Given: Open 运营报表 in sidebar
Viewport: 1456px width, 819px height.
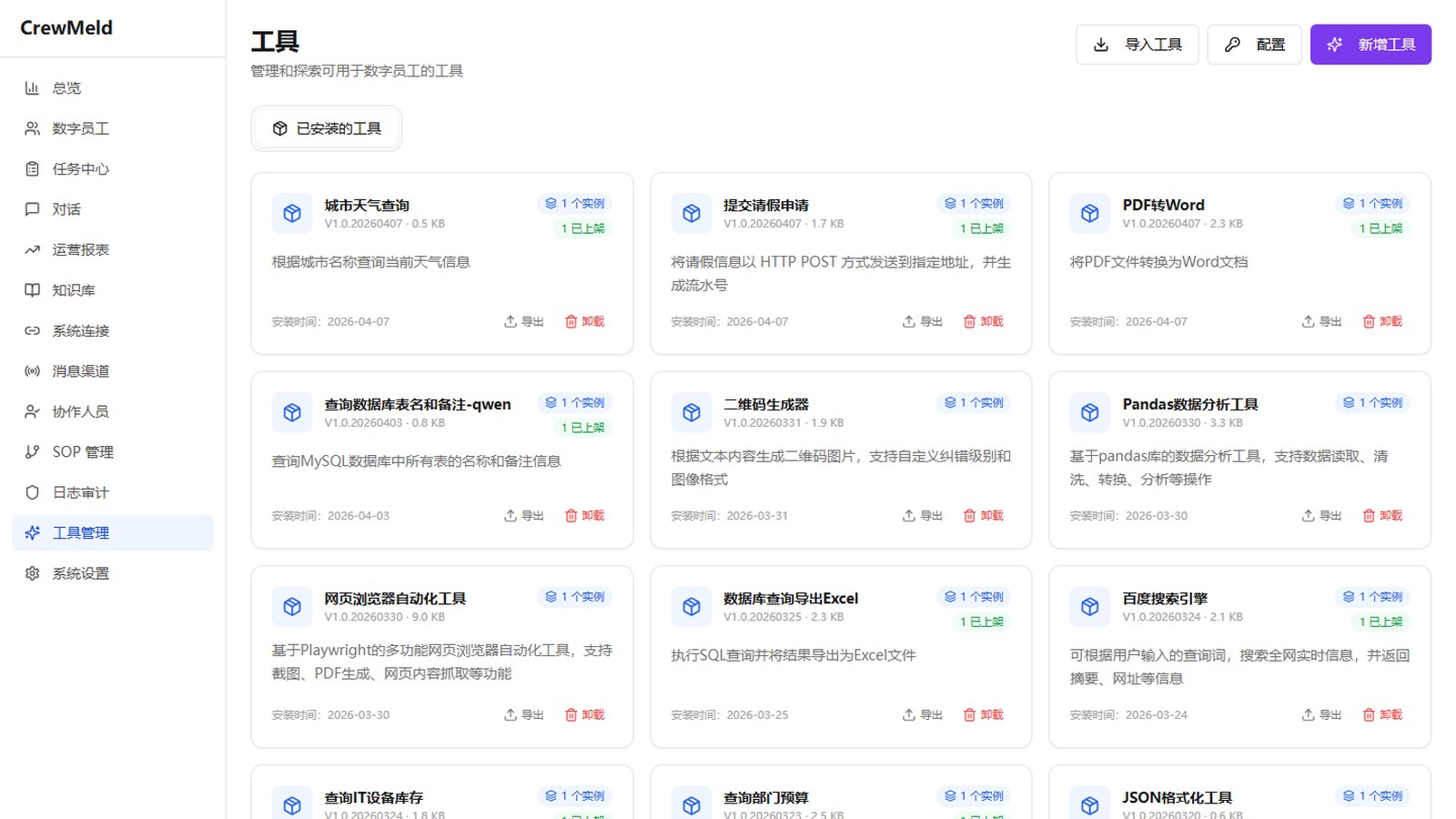Looking at the screenshot, I should [x=112, y=249].
